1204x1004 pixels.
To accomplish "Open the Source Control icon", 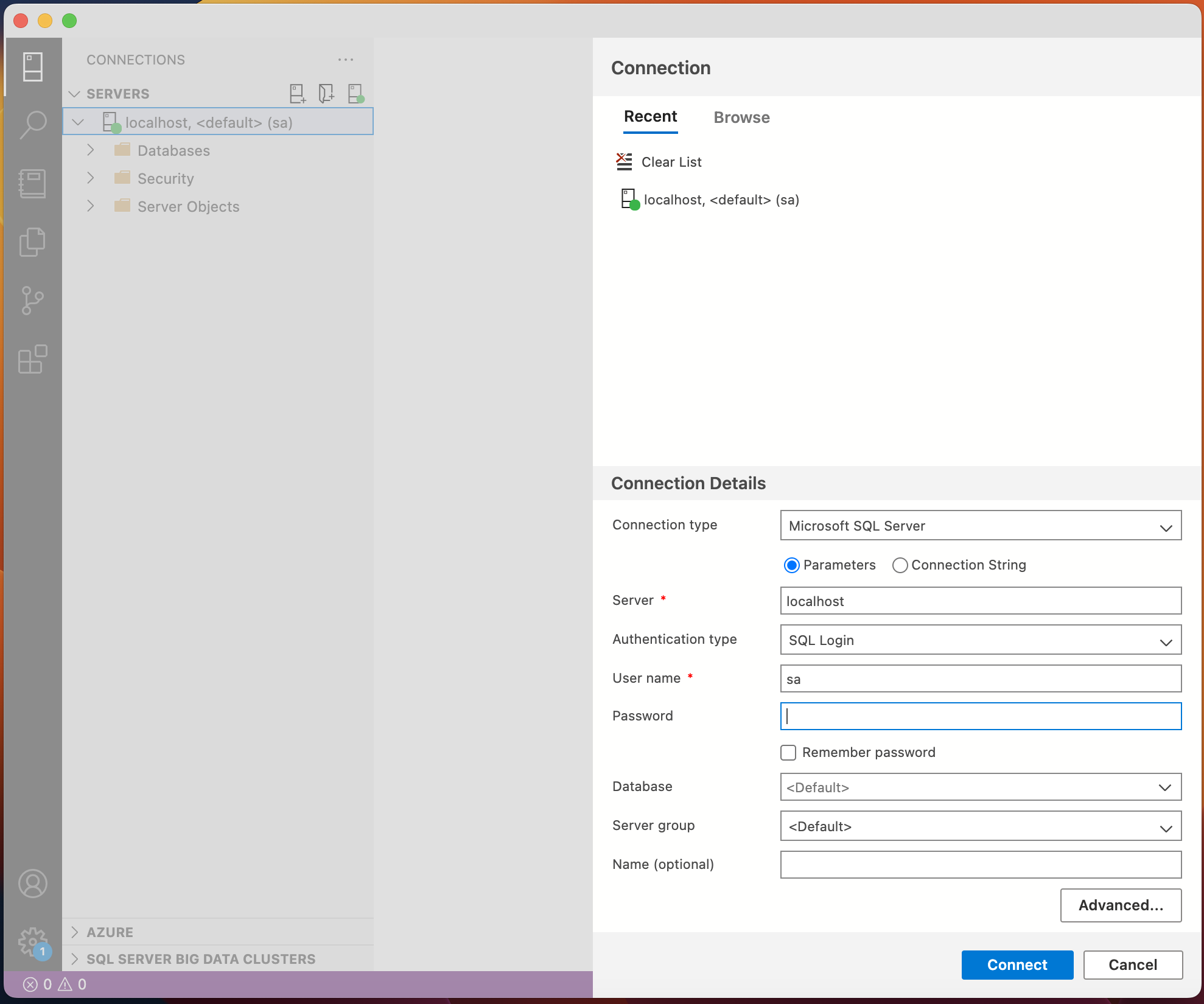I will [x=33, y=301].
